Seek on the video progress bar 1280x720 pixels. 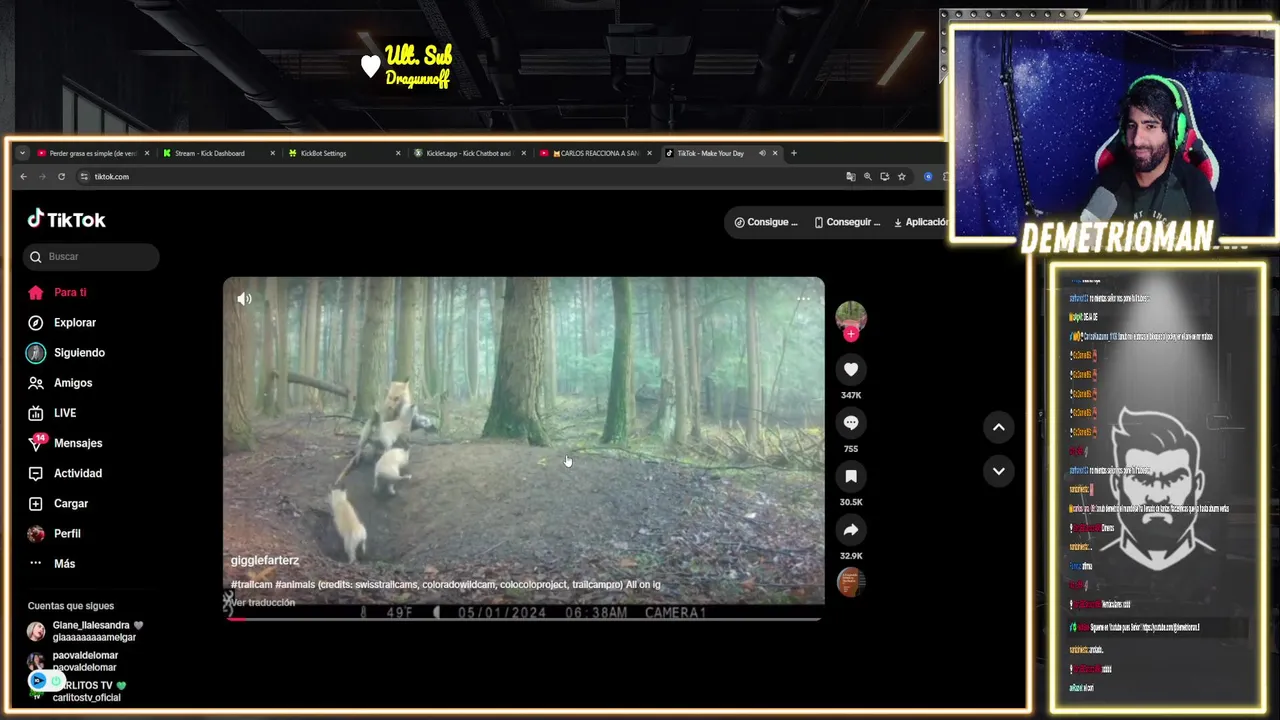coord(524,619)
